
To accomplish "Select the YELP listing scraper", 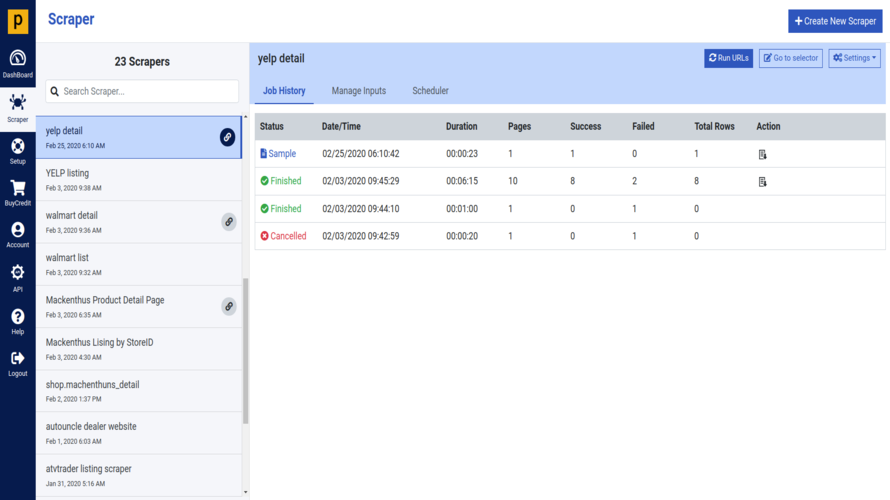I will click(139, 180).
